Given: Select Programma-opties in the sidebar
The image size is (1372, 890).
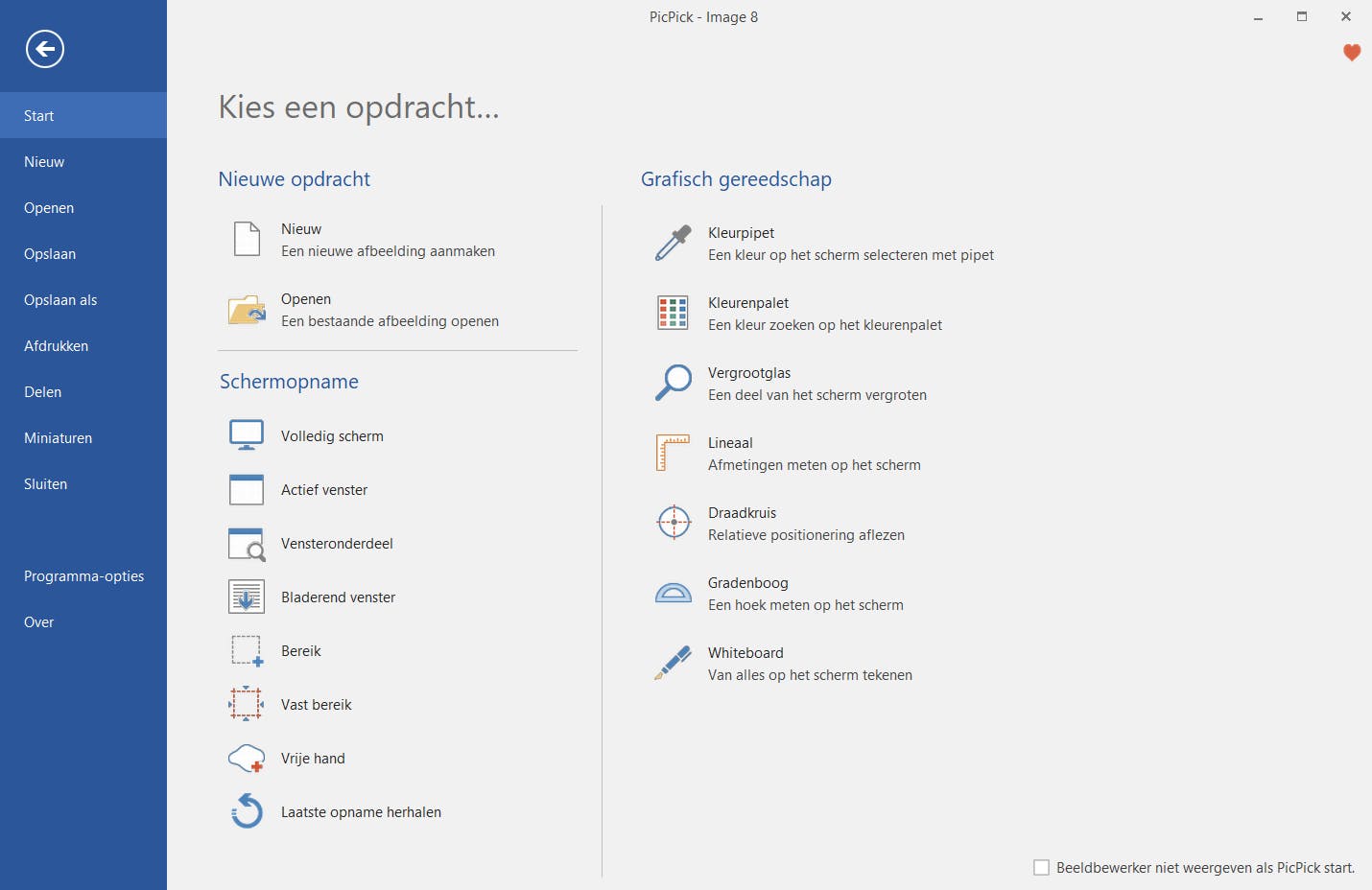Looking at the screenshot, I should pyautogui.click(x=84, y=576).
